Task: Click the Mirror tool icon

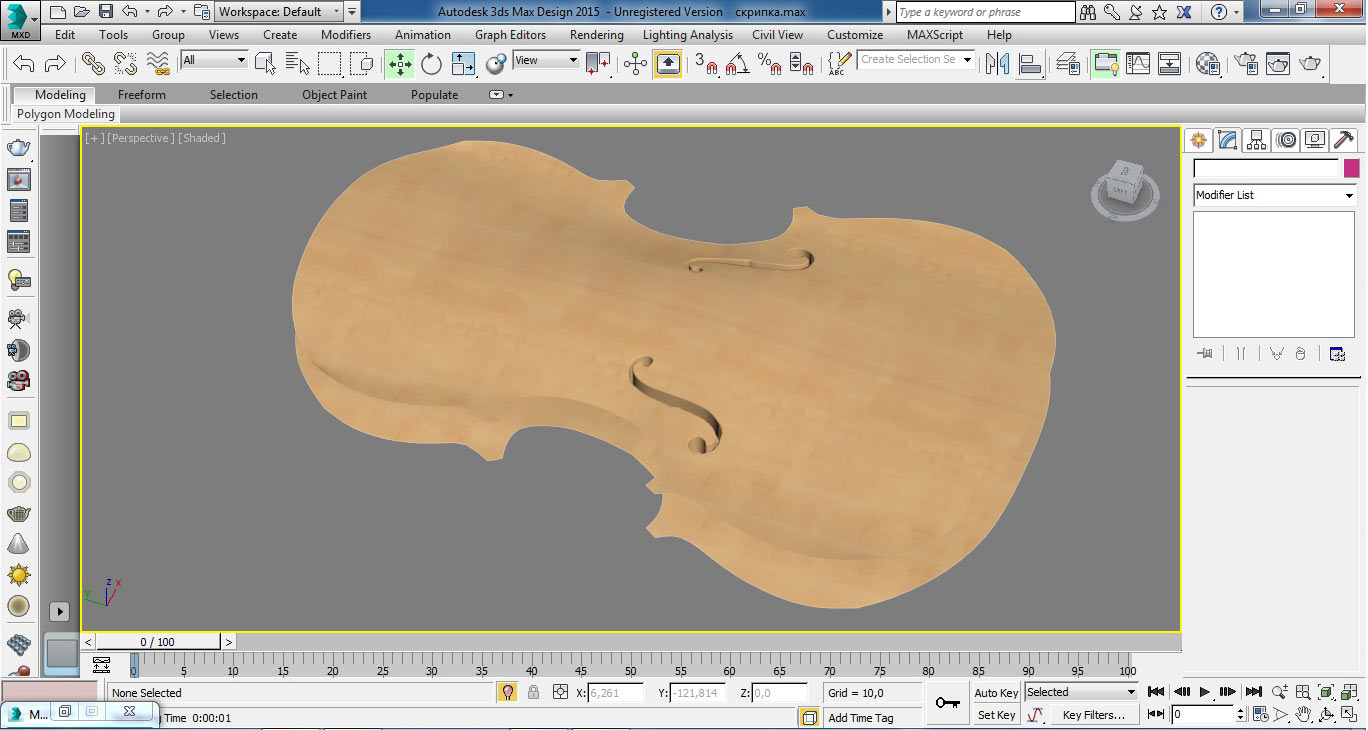Action: click(x=997, y=64)
